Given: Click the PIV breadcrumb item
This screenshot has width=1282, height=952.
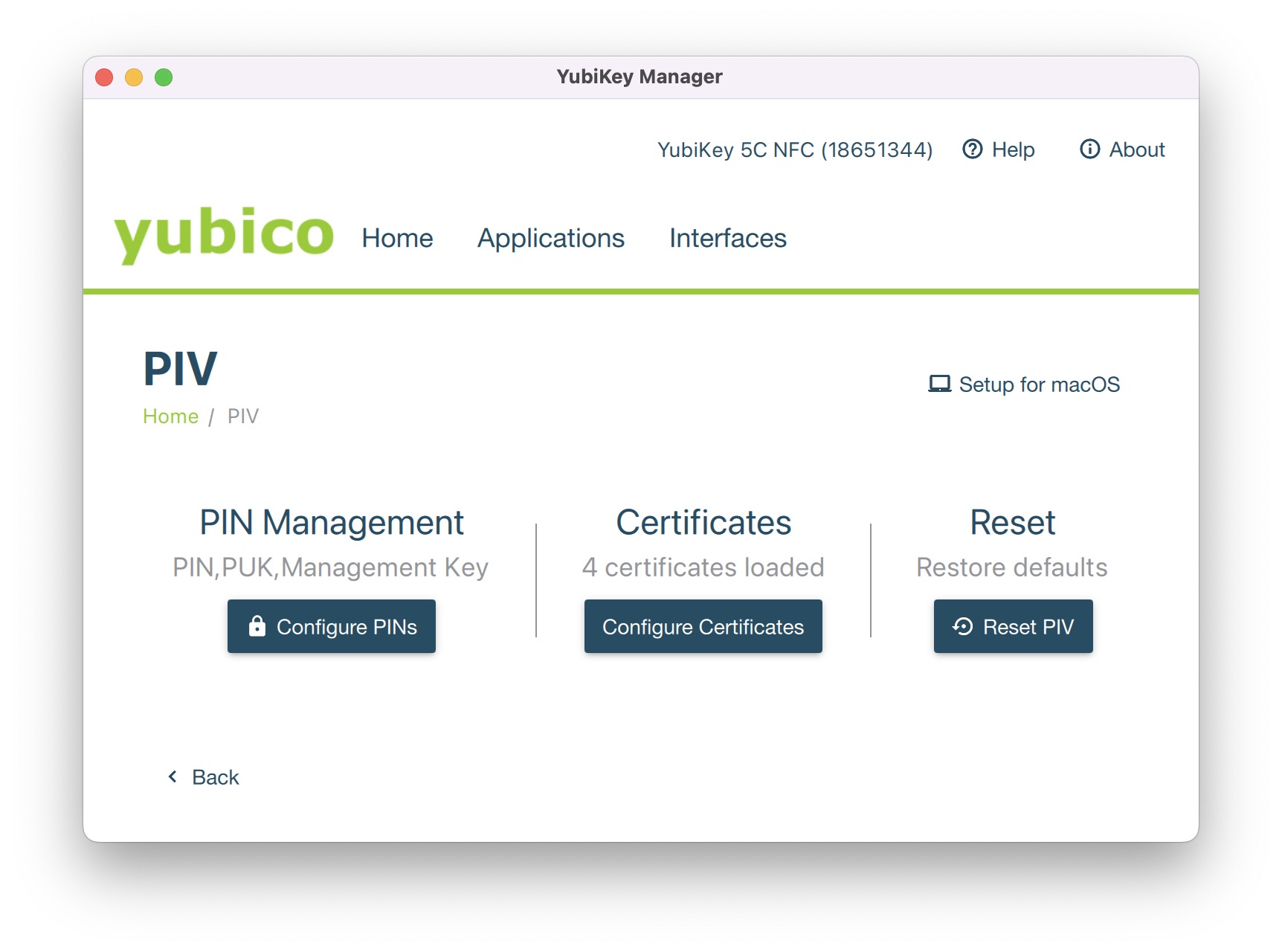Looking at the screenshot, I should (243, 416).
